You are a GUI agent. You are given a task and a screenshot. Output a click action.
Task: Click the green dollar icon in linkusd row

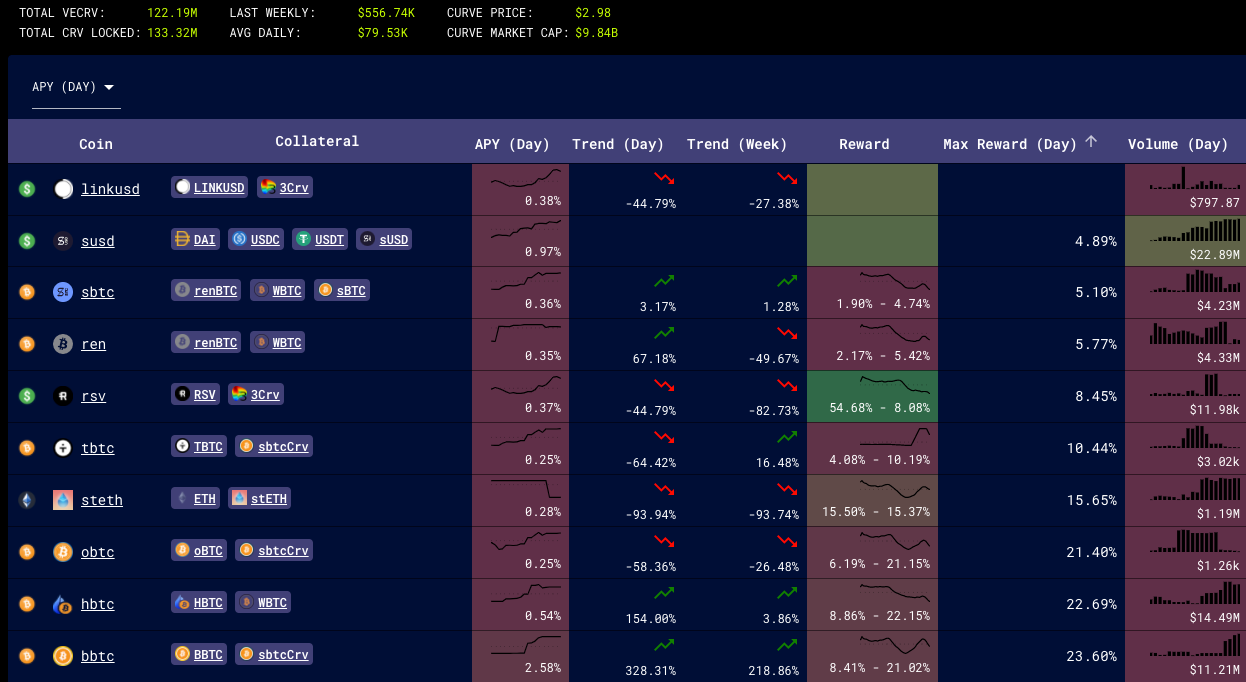[27, 188]
